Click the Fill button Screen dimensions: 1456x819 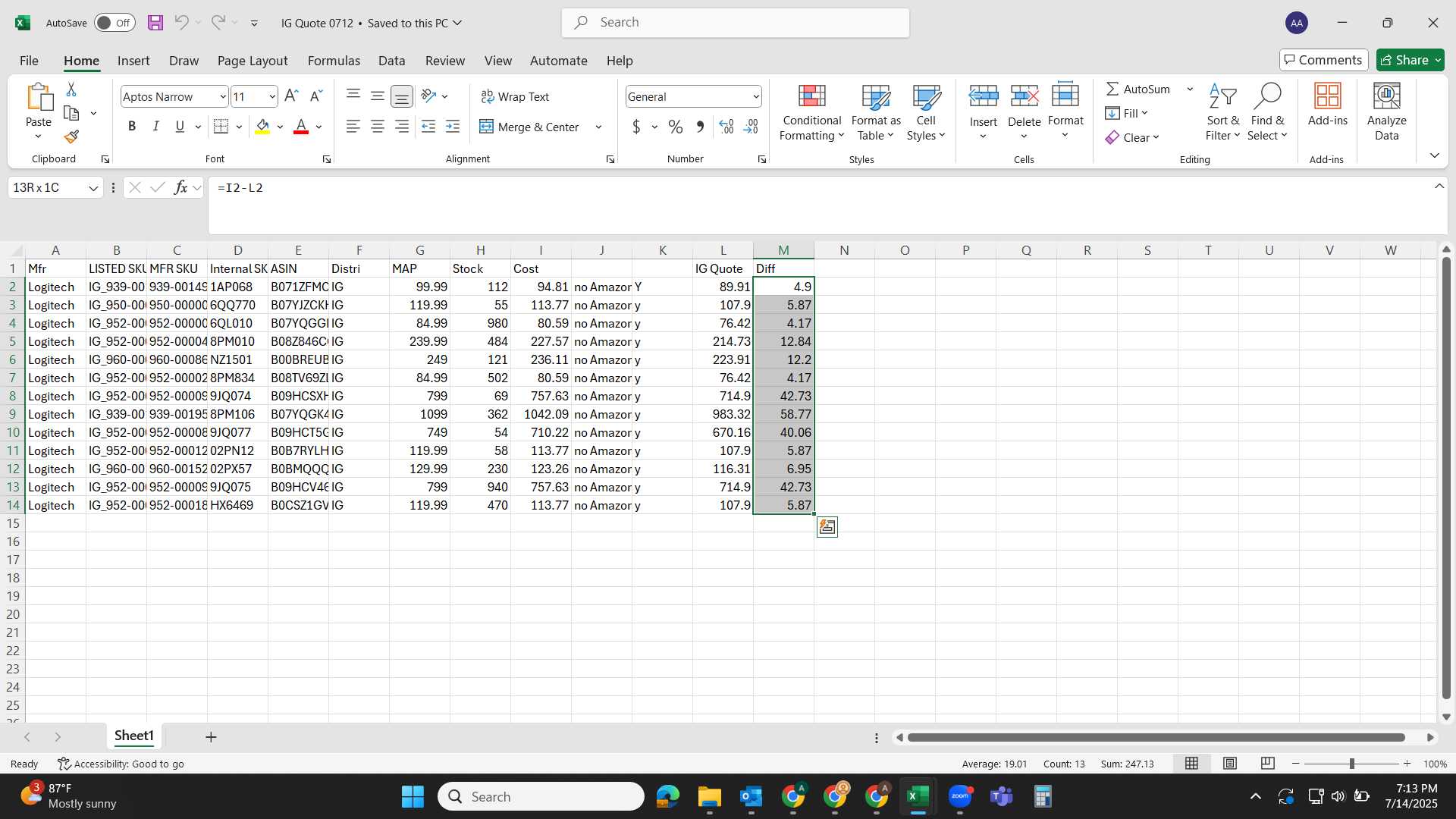1127,113
